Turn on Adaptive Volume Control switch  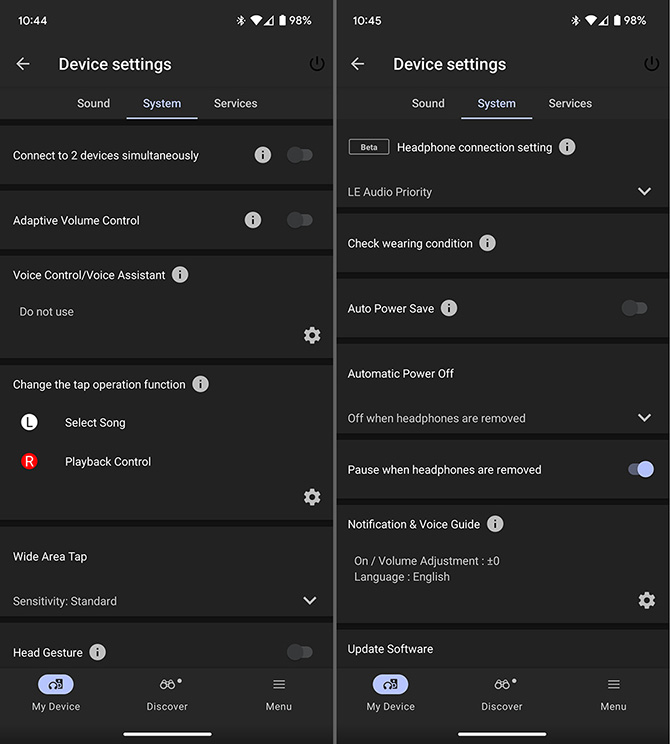300,220
